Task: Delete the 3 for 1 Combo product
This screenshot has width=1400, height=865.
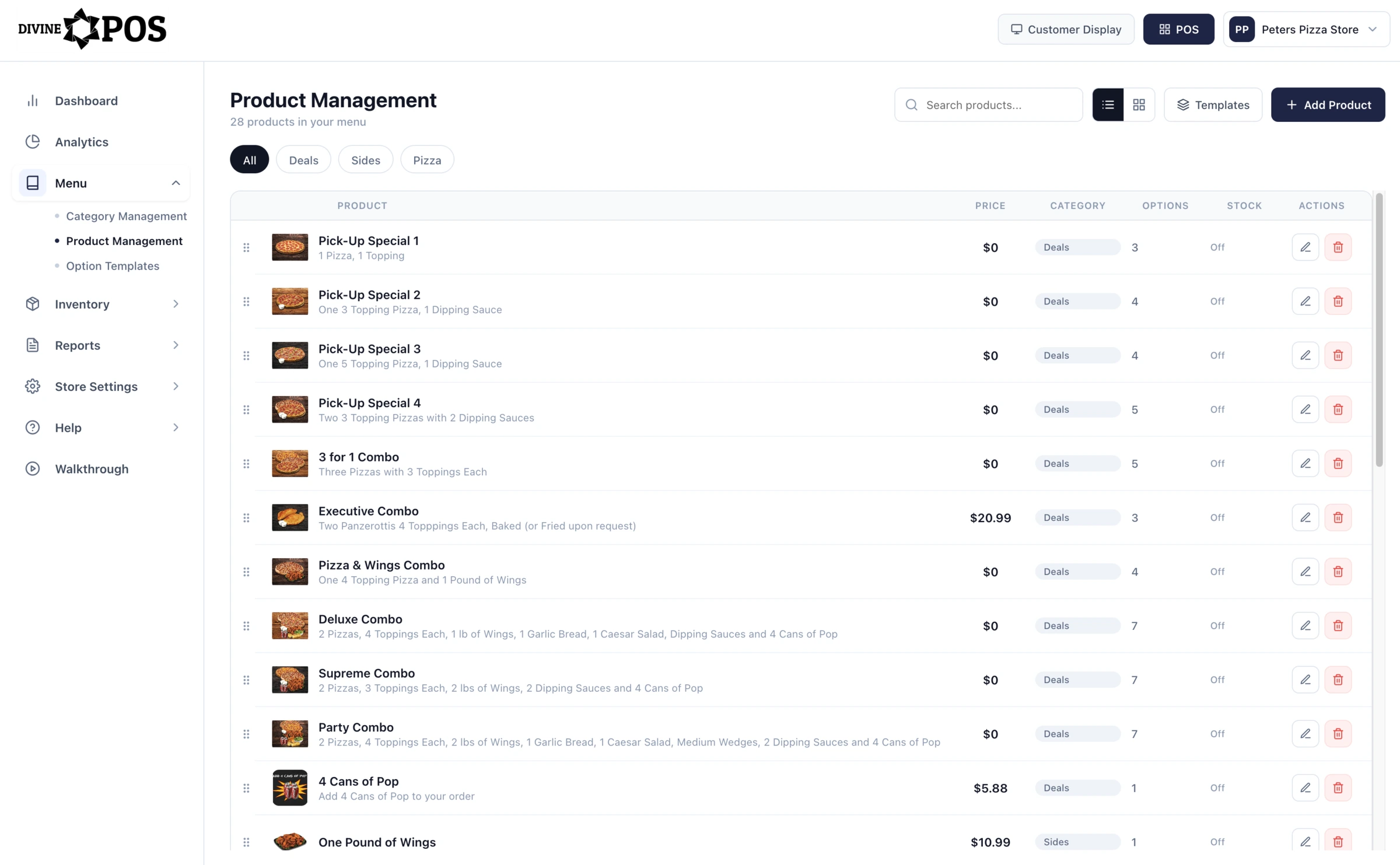Action: 1338,464
